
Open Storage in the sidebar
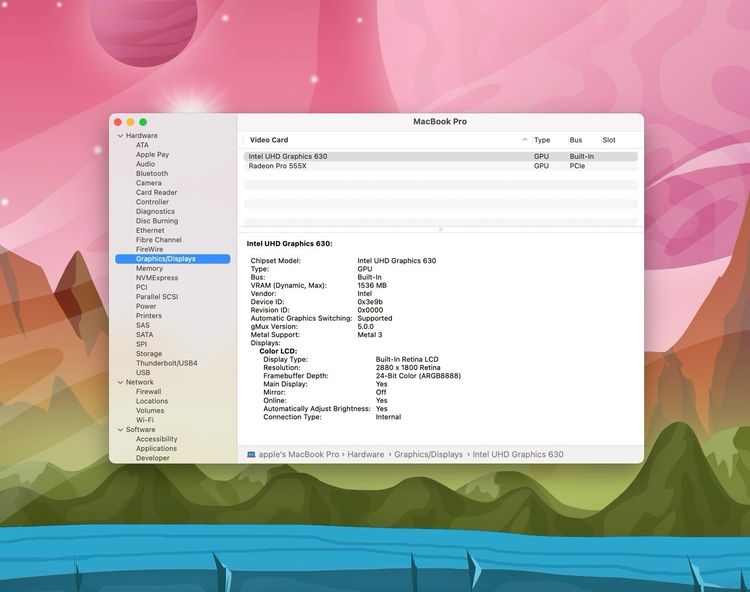149,354
